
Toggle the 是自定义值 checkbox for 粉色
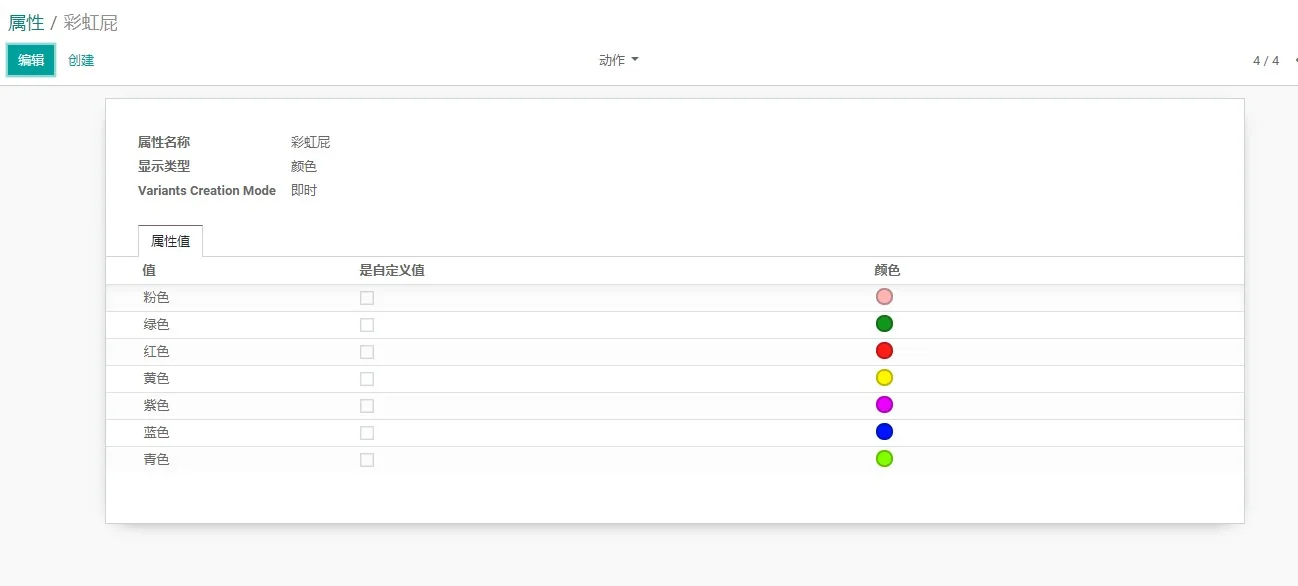pyautogui.click(x=366, y=297)
